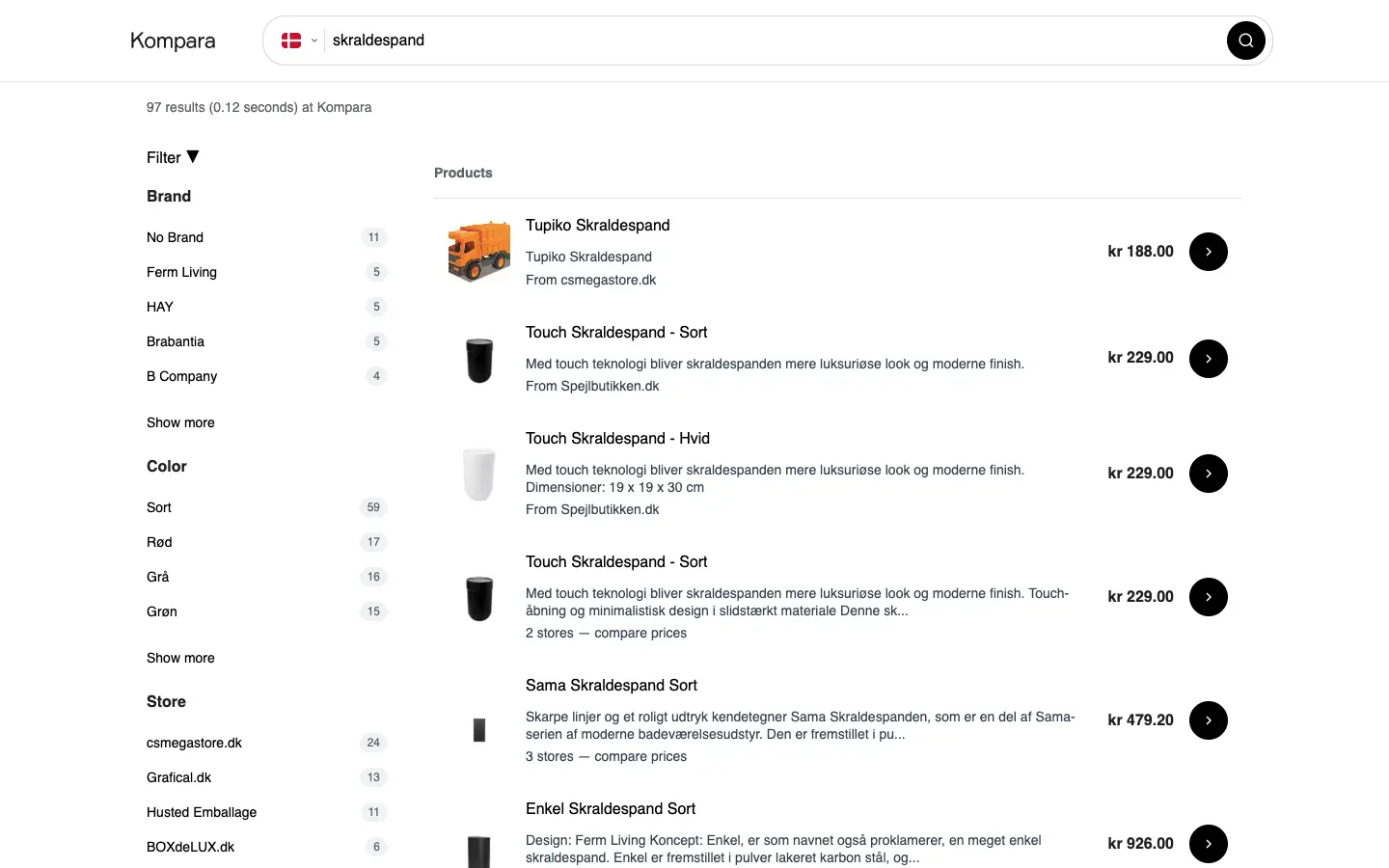
Task: Open Enkel Skraldespand Sort title
Action: pyautogui.click(x=610, y=808)
